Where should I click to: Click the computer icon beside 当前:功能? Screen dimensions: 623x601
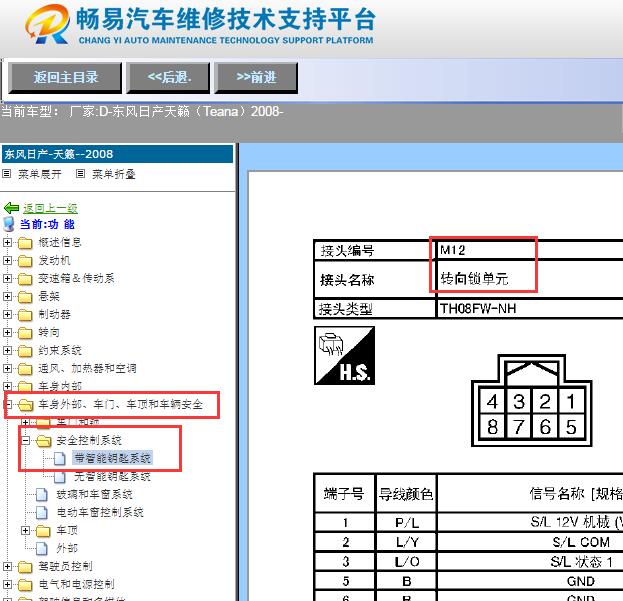(x=9, y=224)
